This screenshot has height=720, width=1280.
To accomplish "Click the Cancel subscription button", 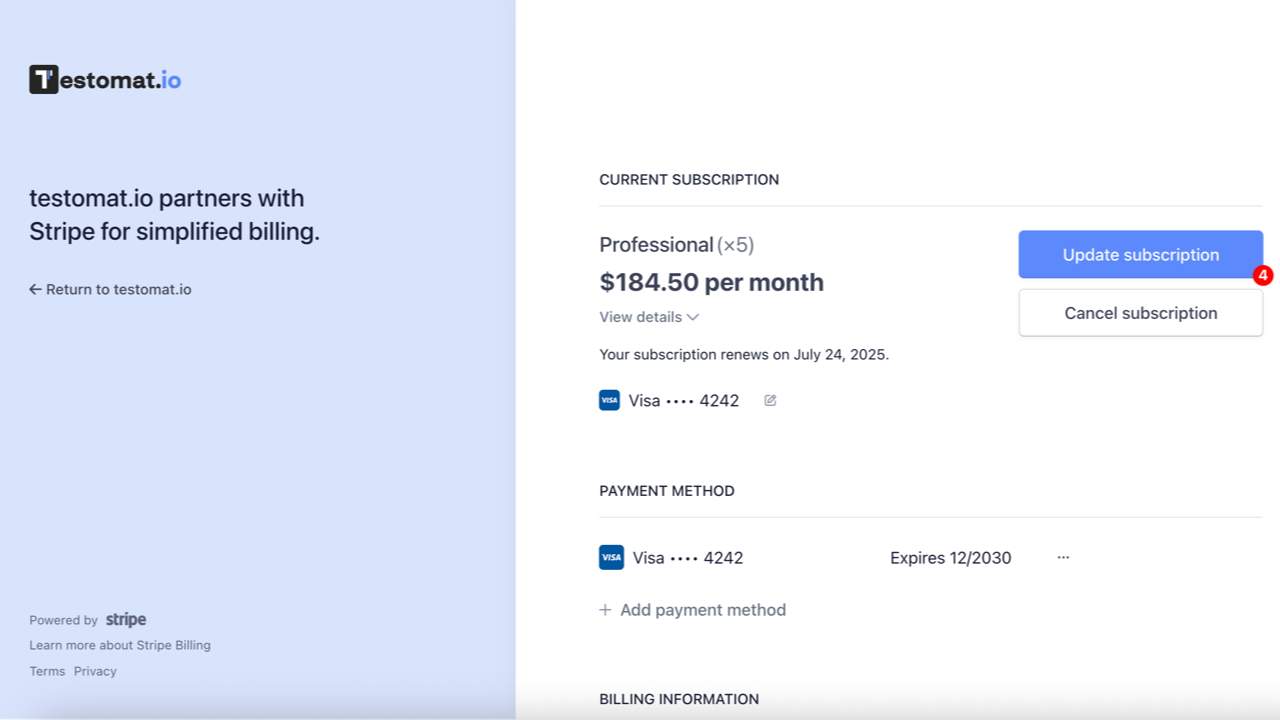I will click(1140, 312).
